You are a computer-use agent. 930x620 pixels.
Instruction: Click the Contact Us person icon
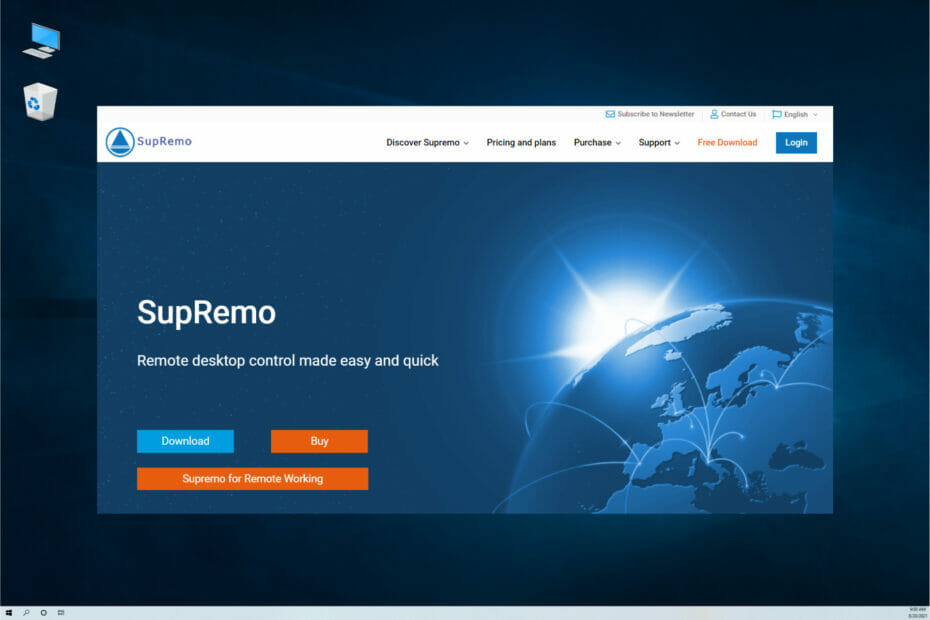point(714,114)
